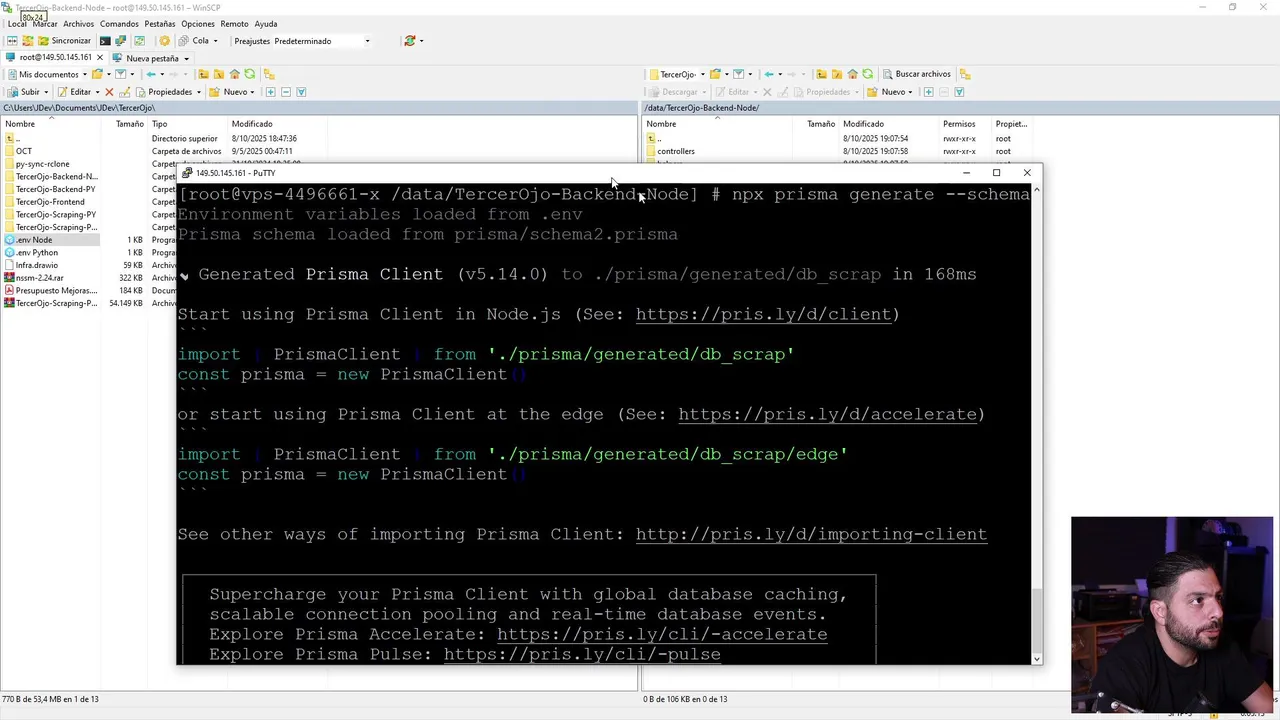Select the OCT folder
This screenshot has width=1280, height=720.
coord(23,151)
